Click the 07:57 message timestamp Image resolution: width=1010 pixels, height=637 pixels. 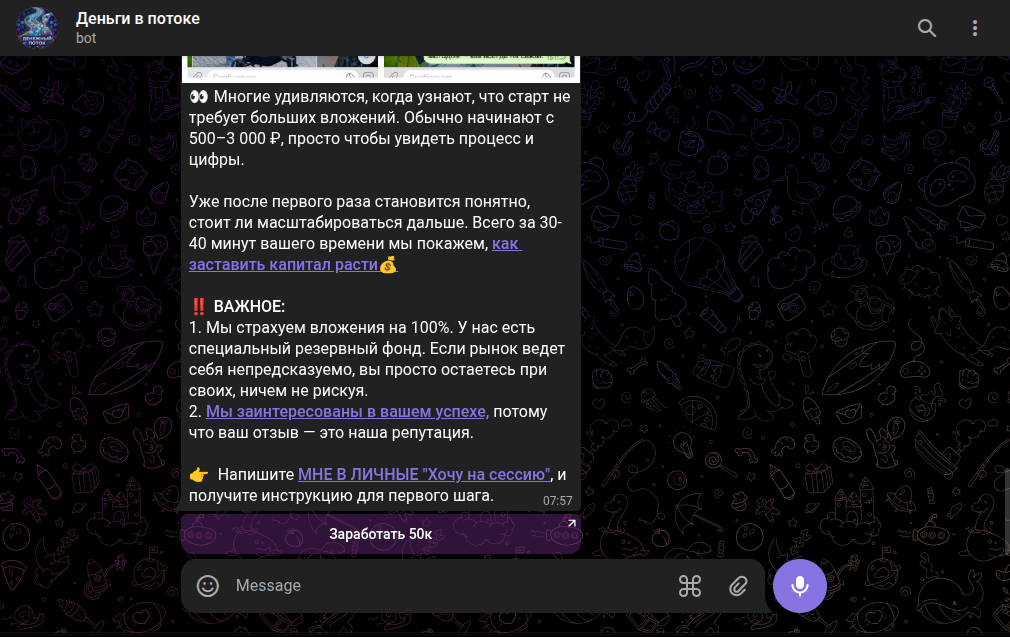click(x=557, y=500)
